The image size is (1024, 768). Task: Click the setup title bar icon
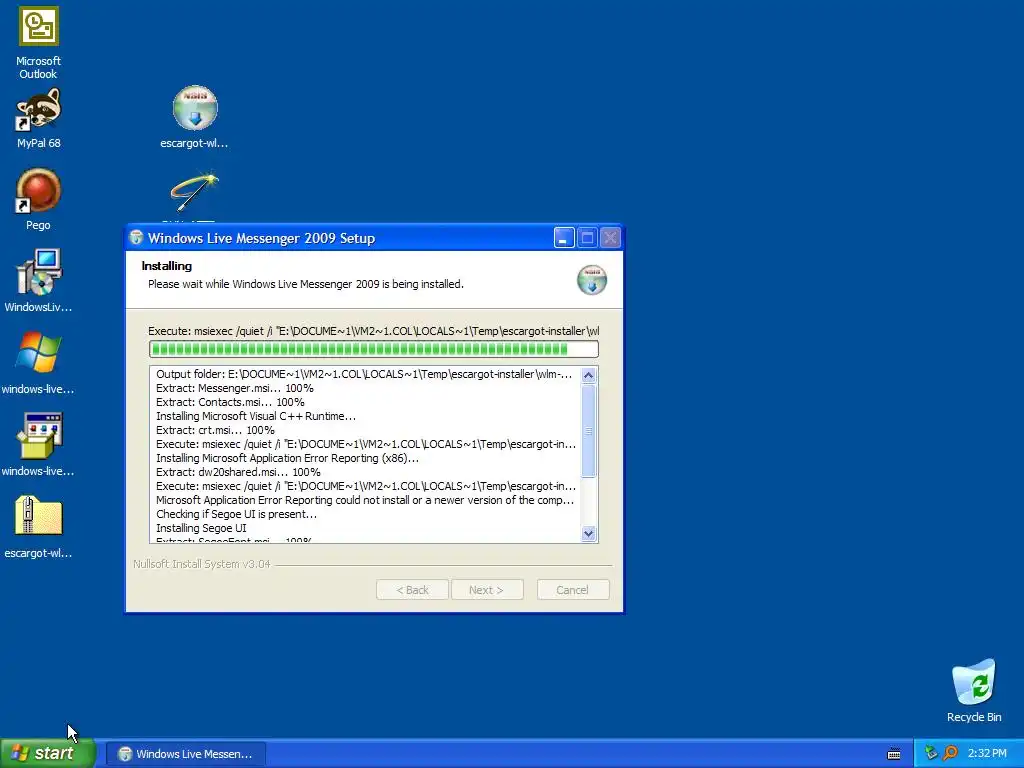[x=136, y=238]
